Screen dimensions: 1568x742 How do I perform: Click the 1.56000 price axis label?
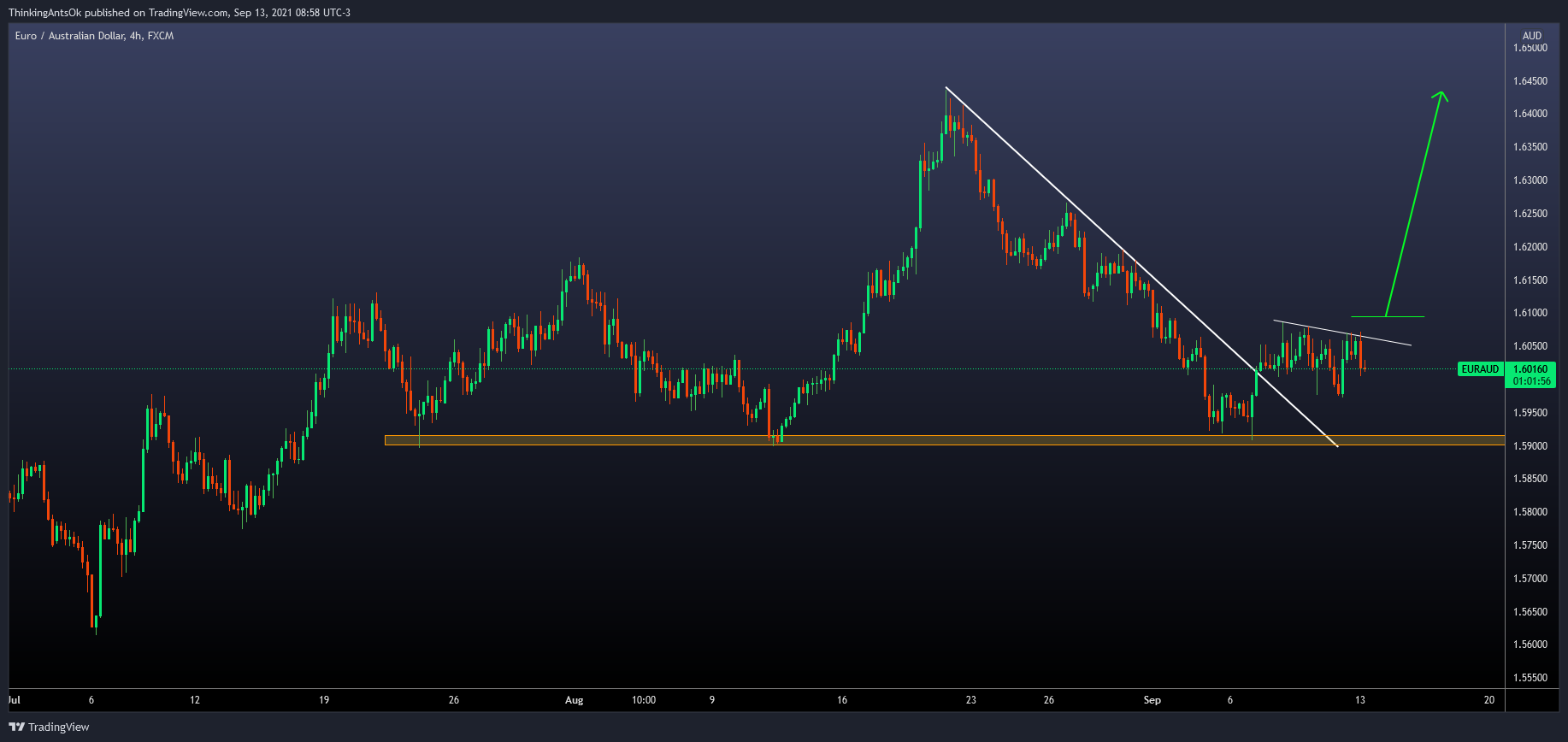1530,645
